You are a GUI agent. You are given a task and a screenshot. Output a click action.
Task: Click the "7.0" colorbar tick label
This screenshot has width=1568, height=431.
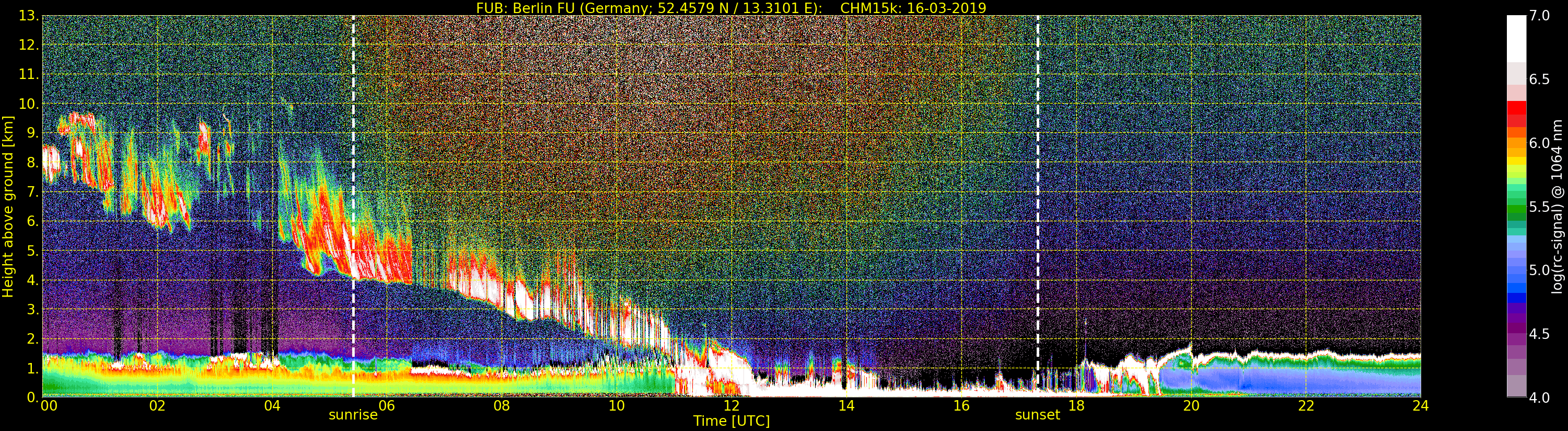tap(1539, 16)
